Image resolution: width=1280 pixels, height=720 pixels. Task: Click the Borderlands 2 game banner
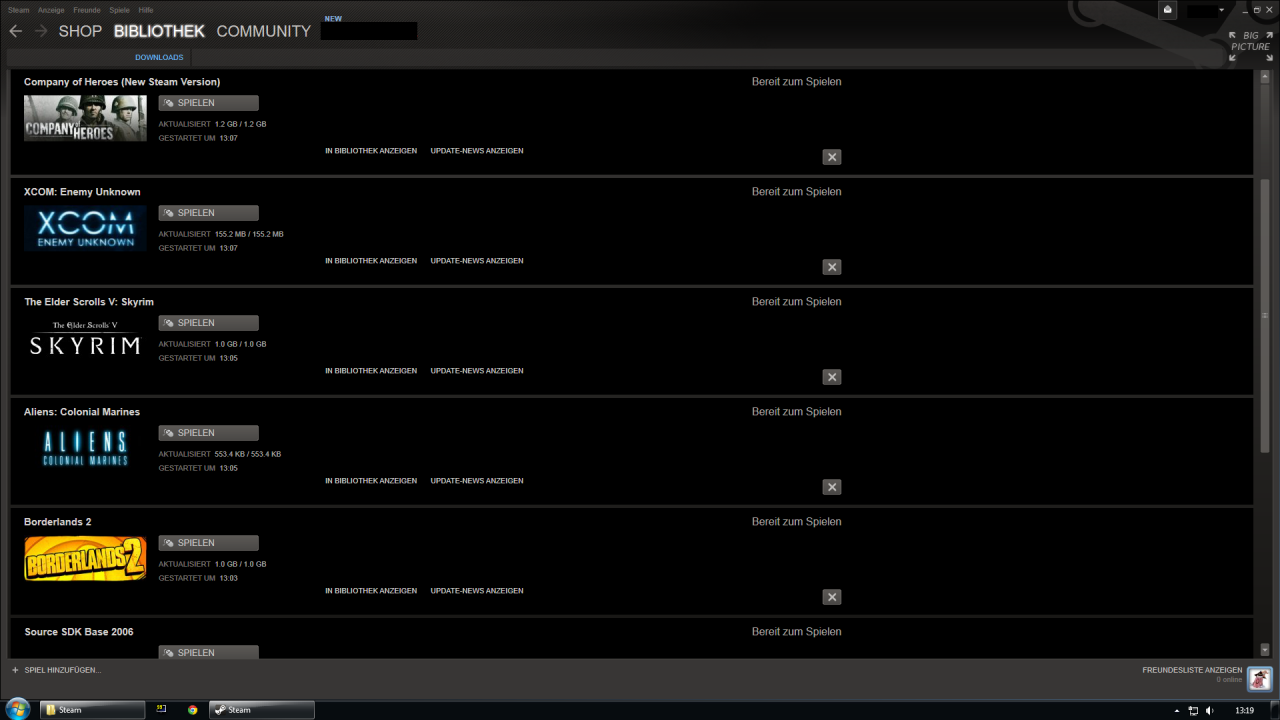pyautogui.click(x=85, y=558)
